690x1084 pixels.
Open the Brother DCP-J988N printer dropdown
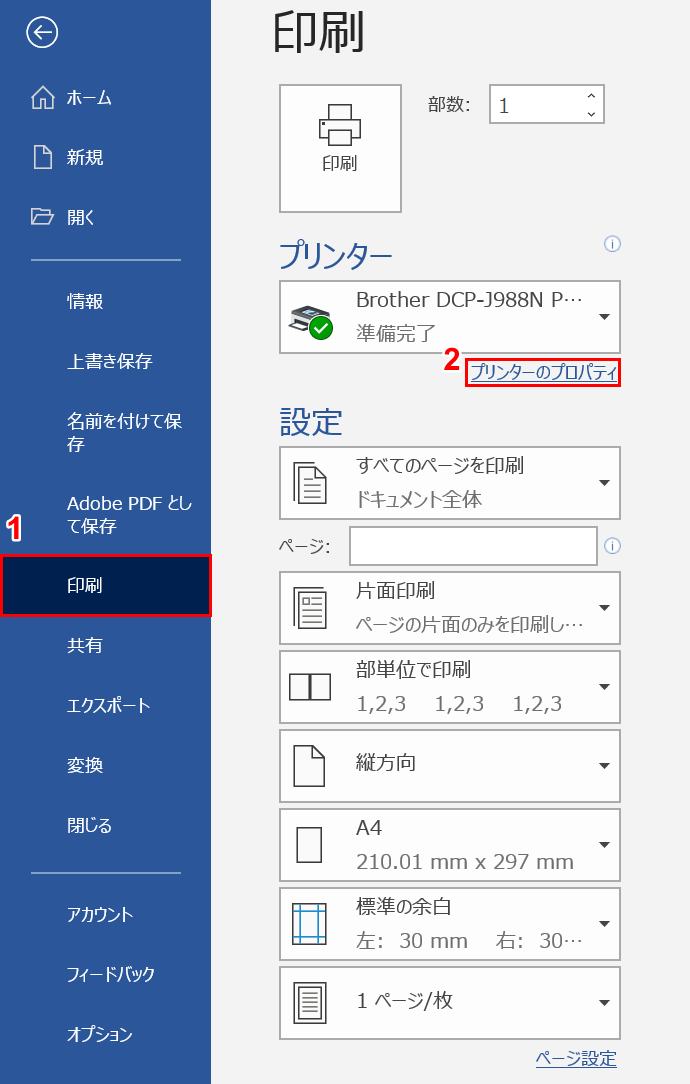pos(450,317)
